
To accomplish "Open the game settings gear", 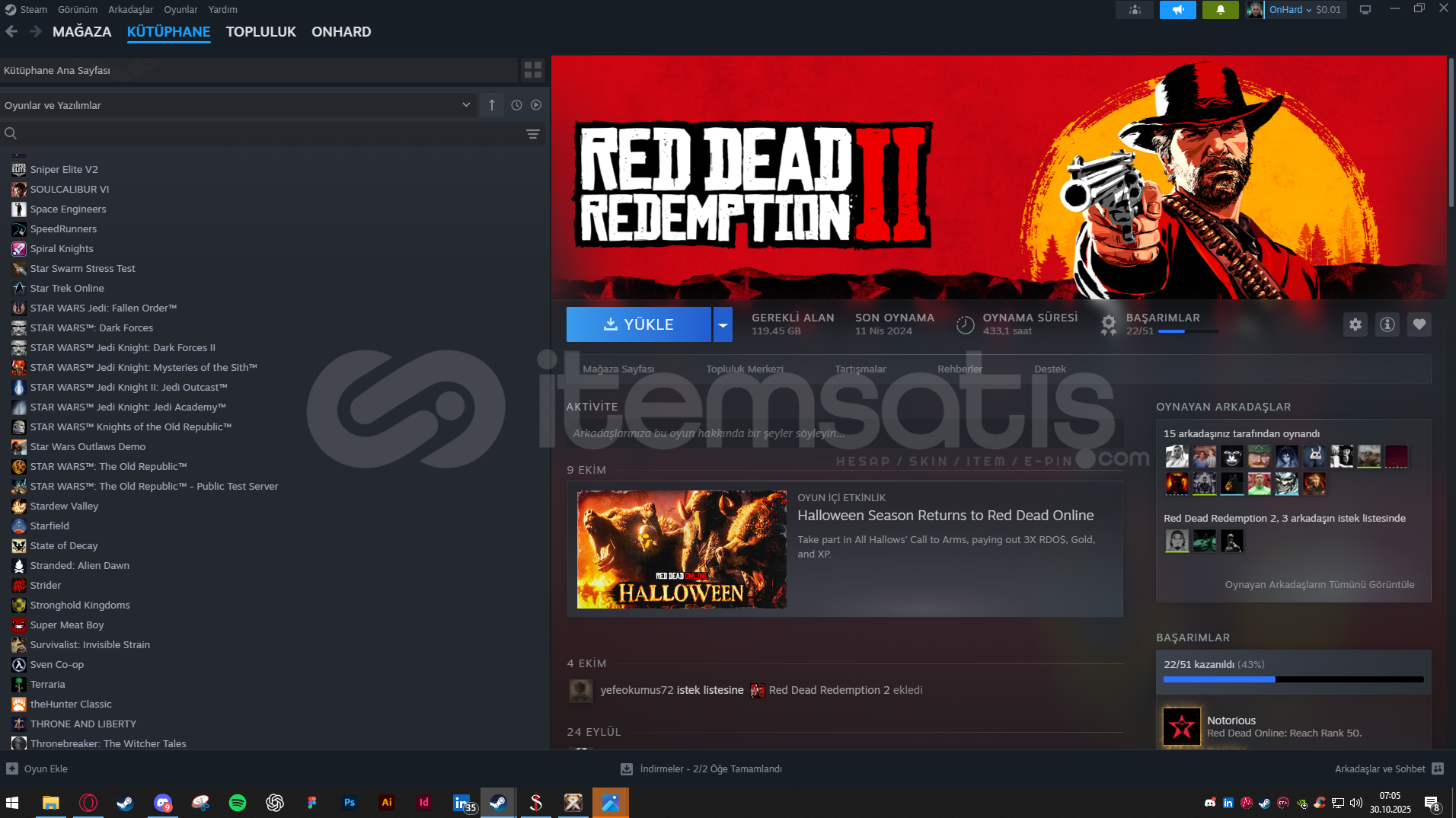I will pos(1355,324).
